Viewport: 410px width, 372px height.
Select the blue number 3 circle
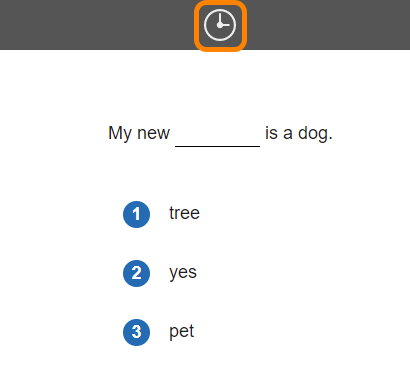point(136,332)
